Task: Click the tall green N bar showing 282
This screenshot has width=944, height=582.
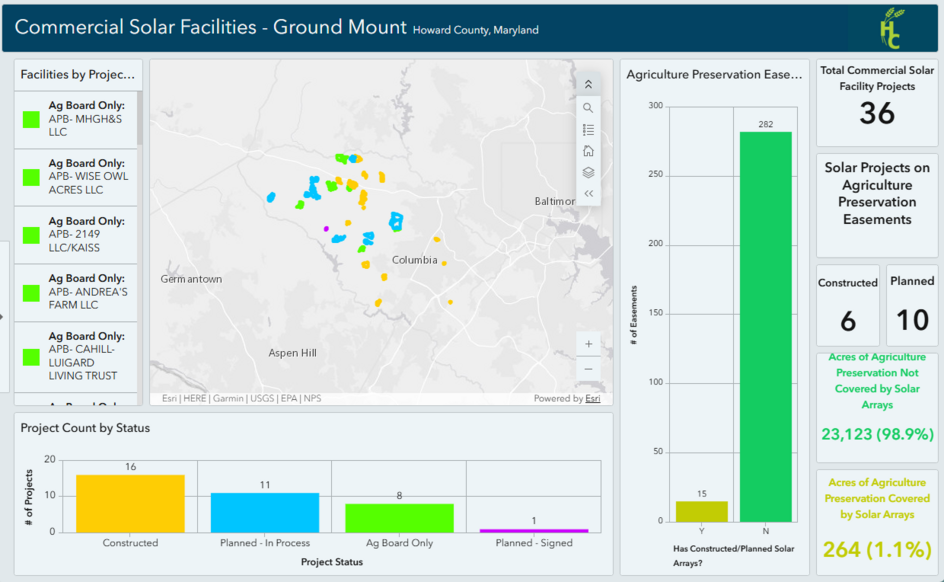Action: coord(765,327)
